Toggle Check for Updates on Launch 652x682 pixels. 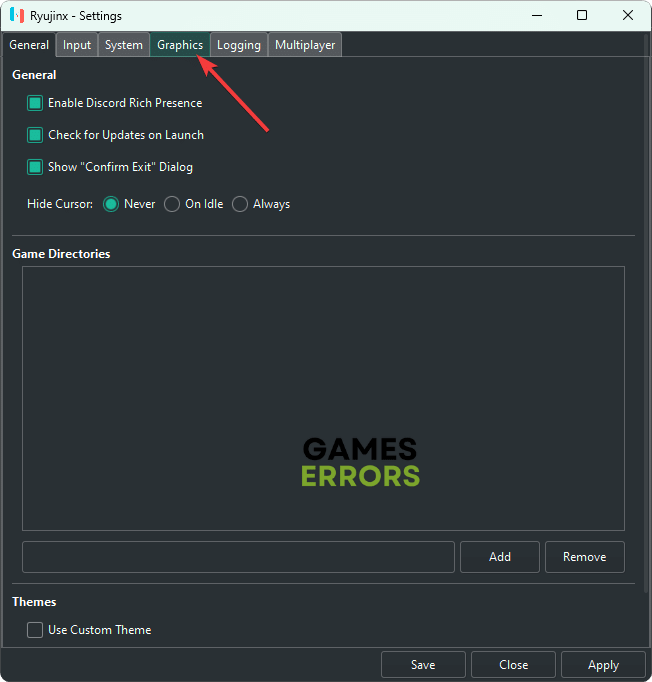(35, 135)
